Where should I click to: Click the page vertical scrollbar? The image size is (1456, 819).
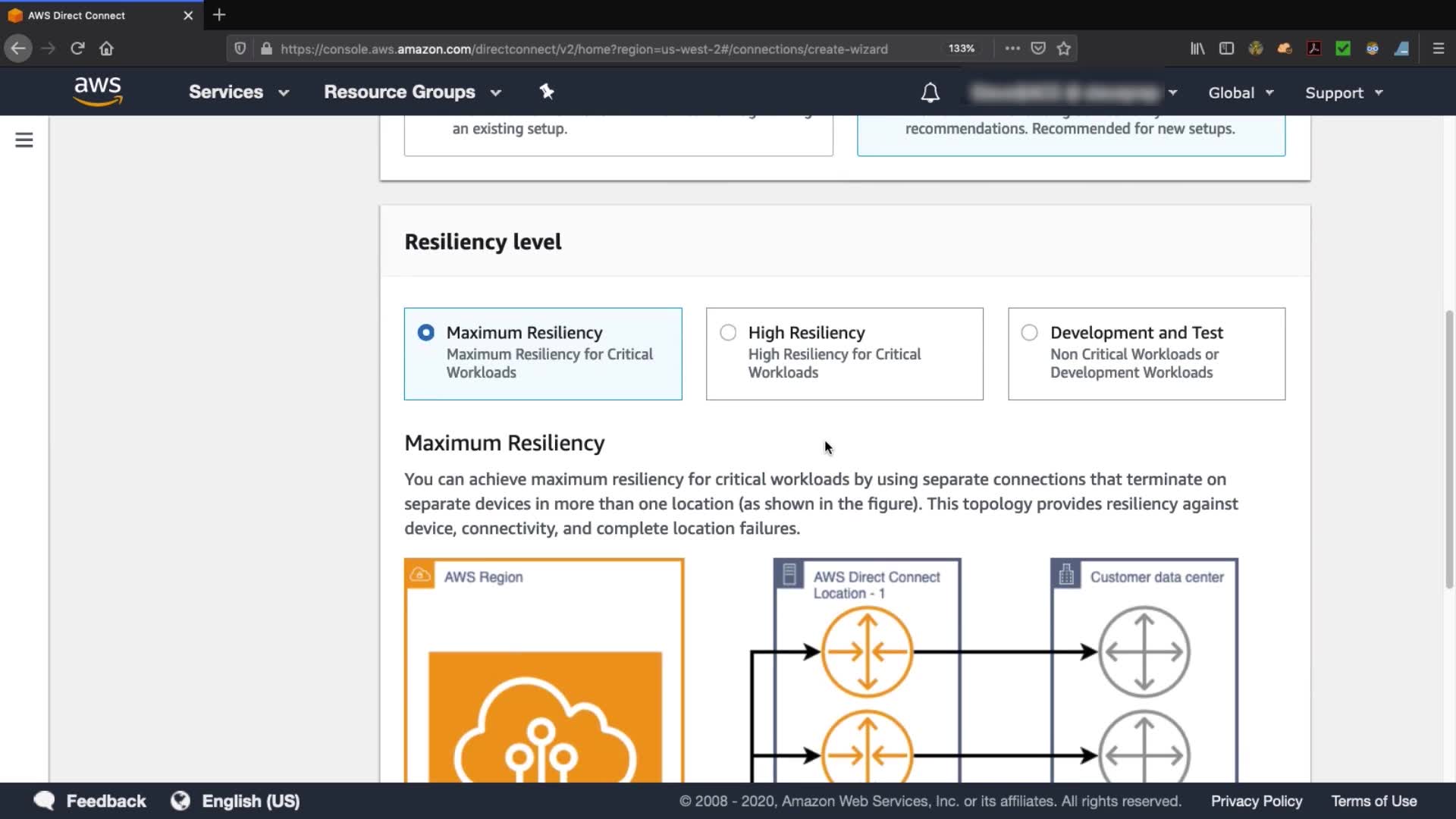click(1449, 447)
